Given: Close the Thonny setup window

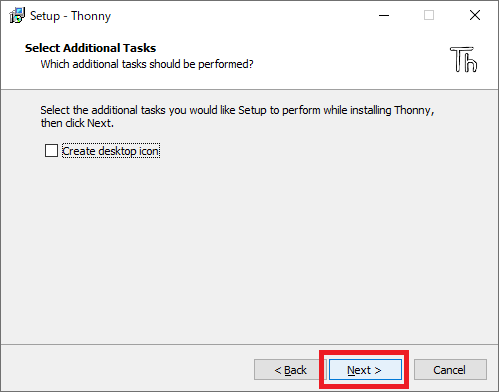Looking at the screenshot, I should pyautogui.click(x=475, y=15).
